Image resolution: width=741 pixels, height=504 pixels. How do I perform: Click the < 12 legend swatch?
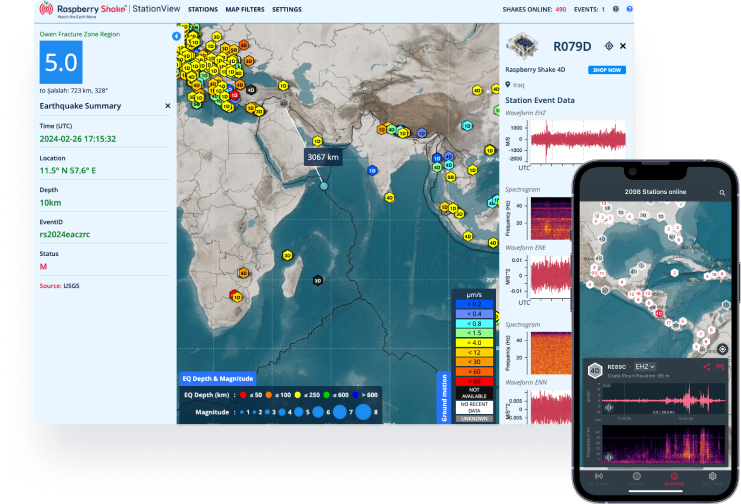tap(474, 352)
